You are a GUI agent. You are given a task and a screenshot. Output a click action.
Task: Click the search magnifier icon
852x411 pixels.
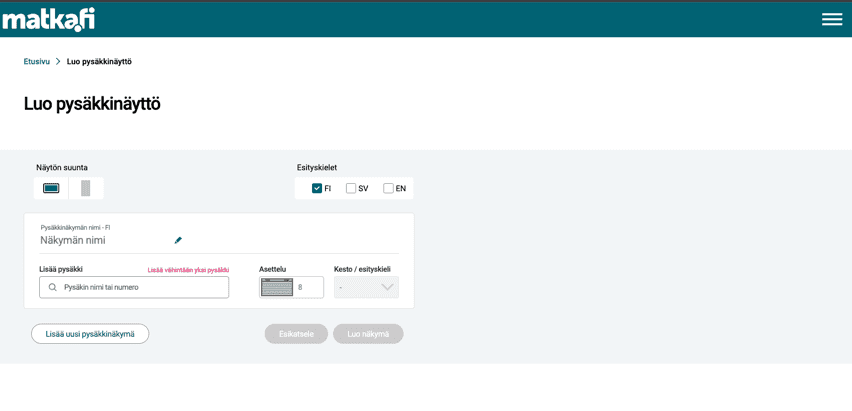53,287
